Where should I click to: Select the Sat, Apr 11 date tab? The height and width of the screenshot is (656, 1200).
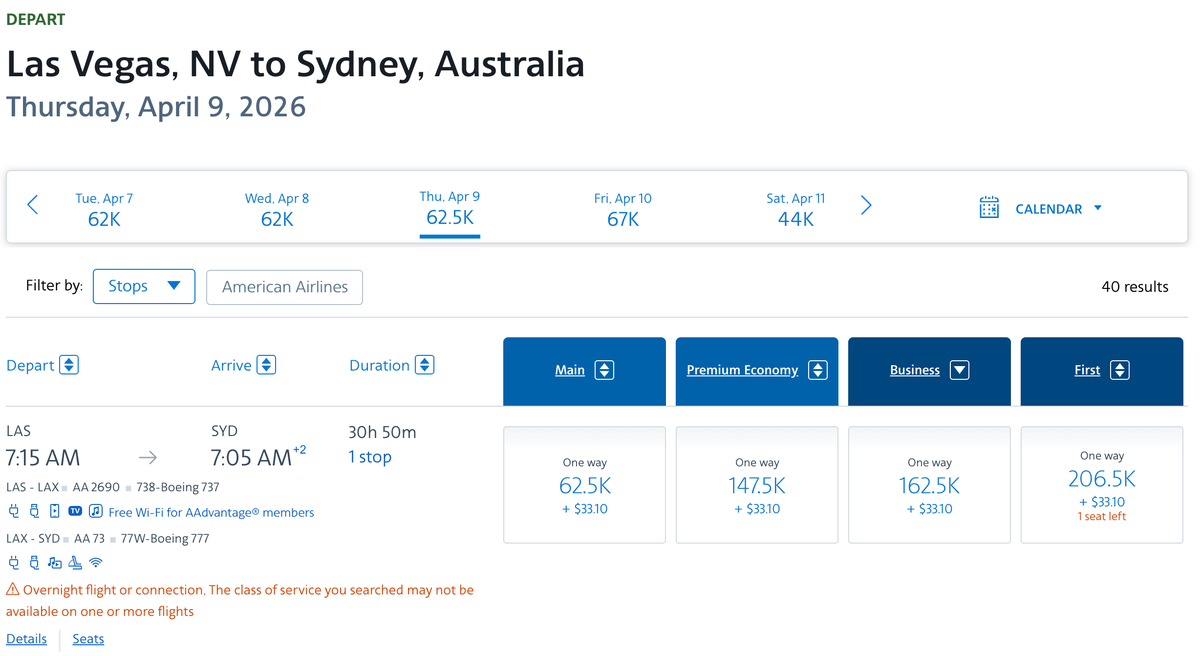click(x=796, y=207)
